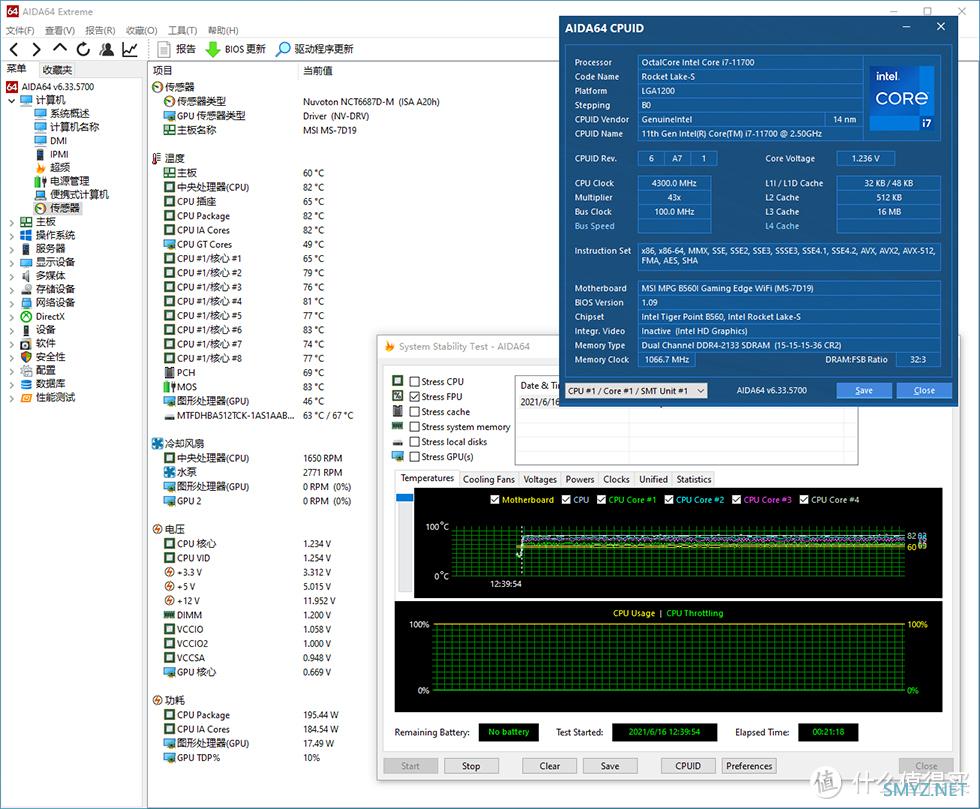
Task: Click the 项目 column header
Action: click(x=162, y=71)
